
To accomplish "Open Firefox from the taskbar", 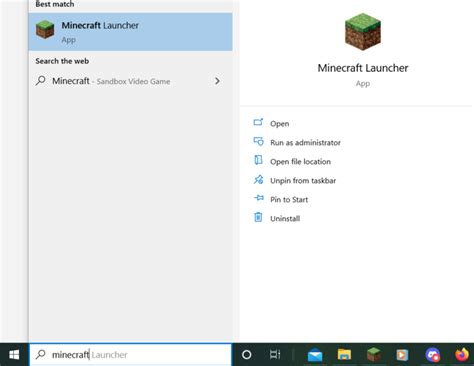I will tap(462, 355).
